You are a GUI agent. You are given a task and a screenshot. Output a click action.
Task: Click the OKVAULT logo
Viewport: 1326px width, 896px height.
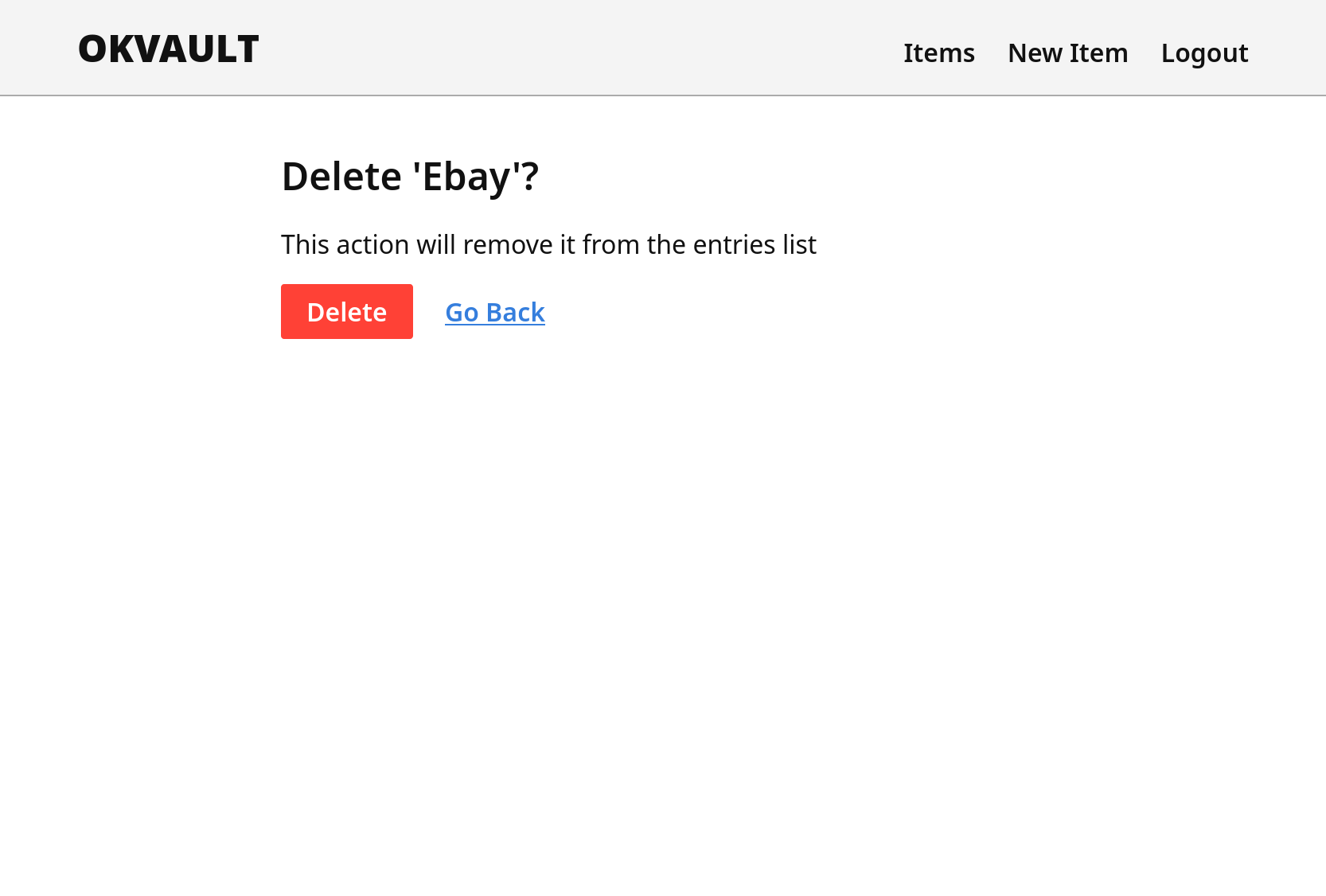pos(168,49)
